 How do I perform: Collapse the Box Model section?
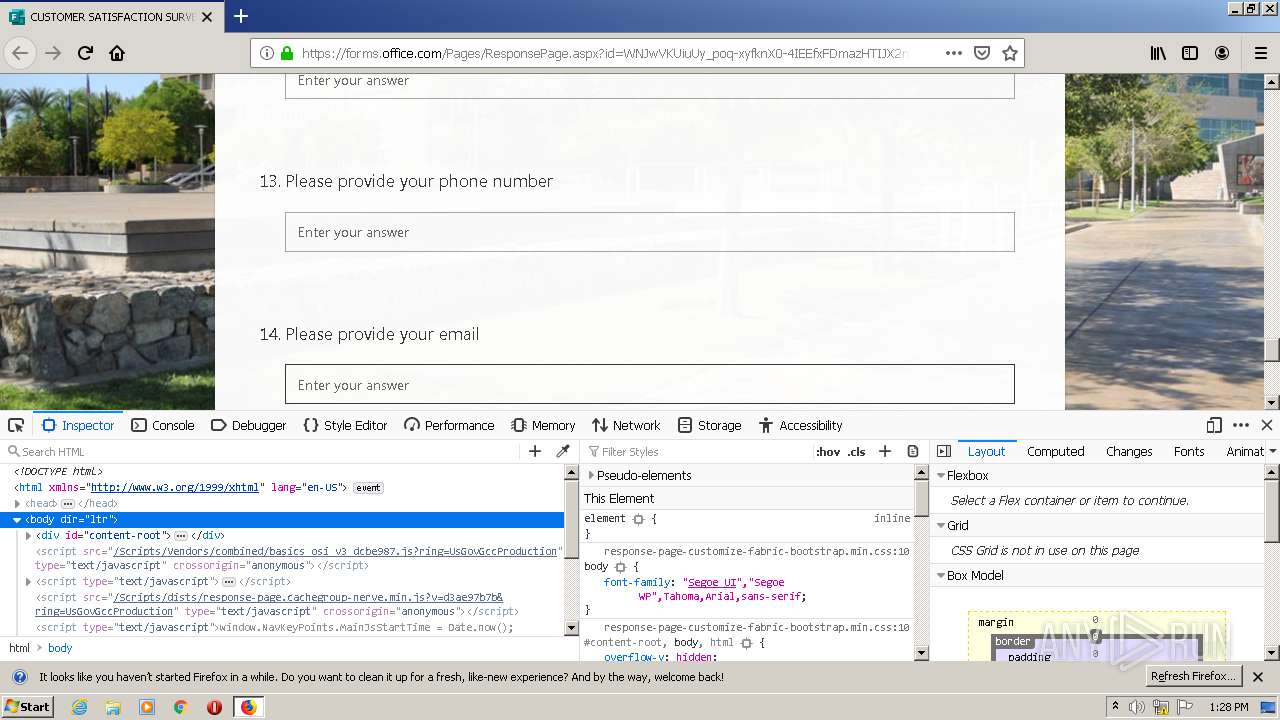point(941,576)
